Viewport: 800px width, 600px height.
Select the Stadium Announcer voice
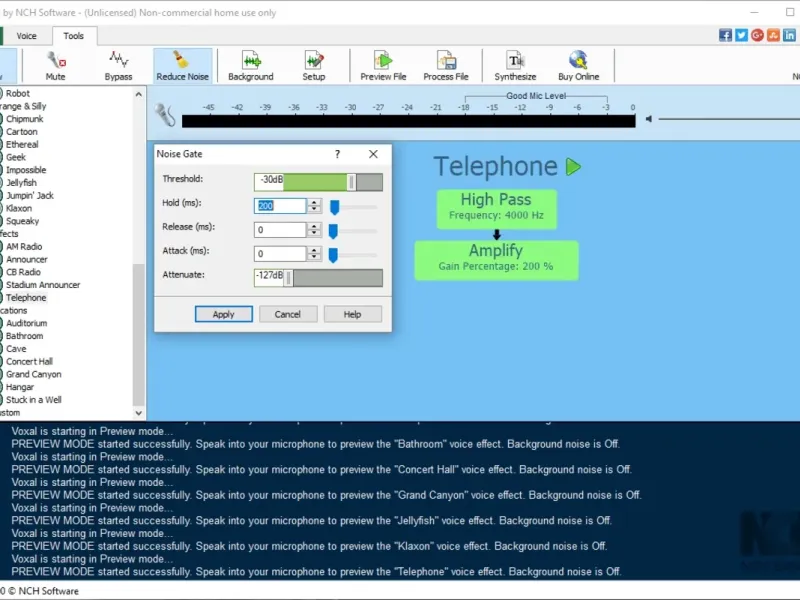43,285
